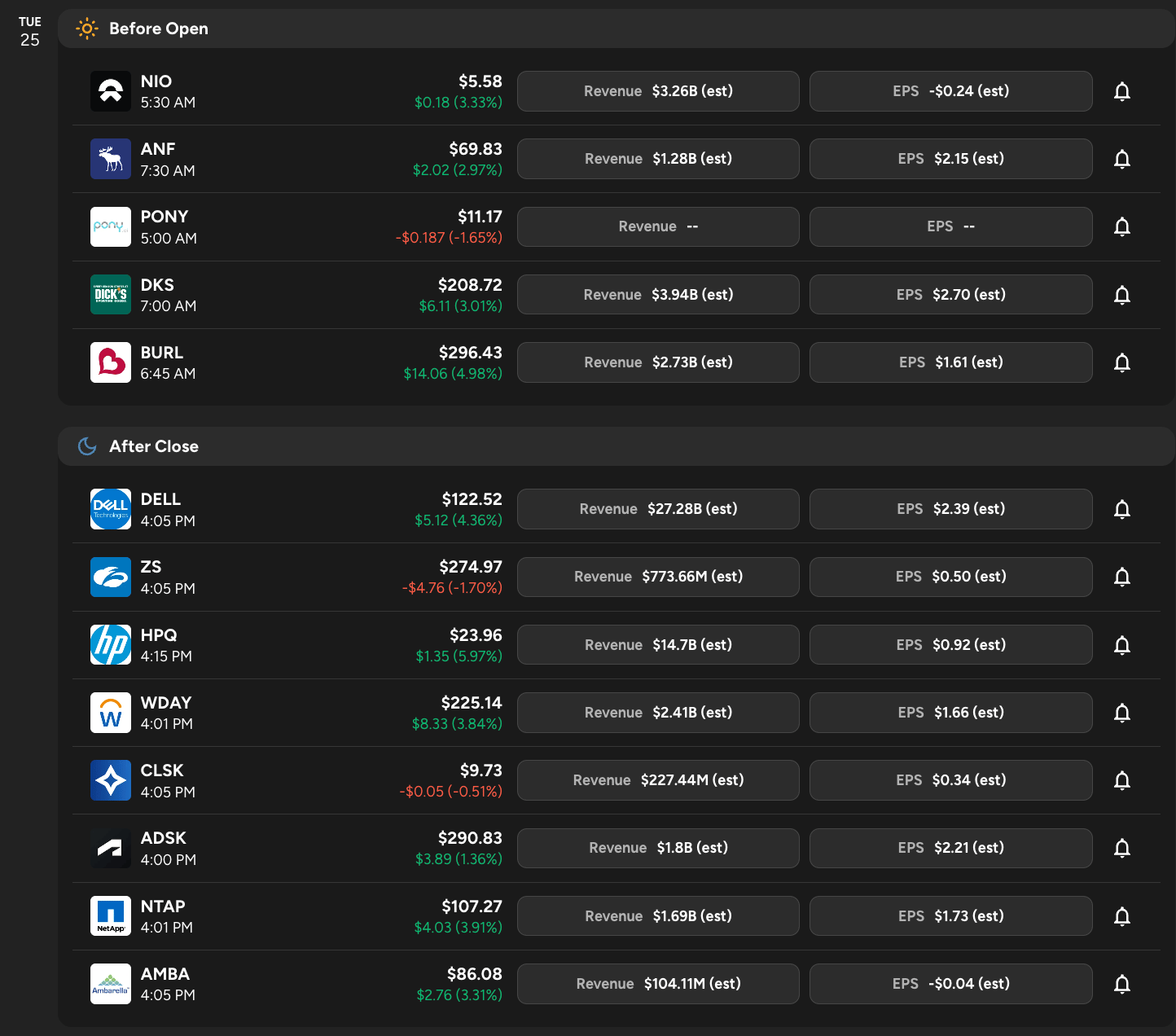Select the PONY company logo
This screenshot has height=1036, width=1176.
pos(111,226)
